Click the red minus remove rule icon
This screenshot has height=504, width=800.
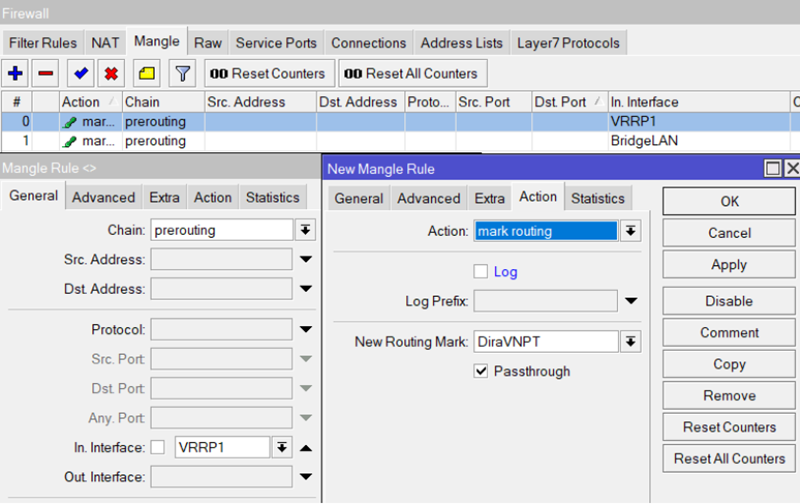coord(46,73)
